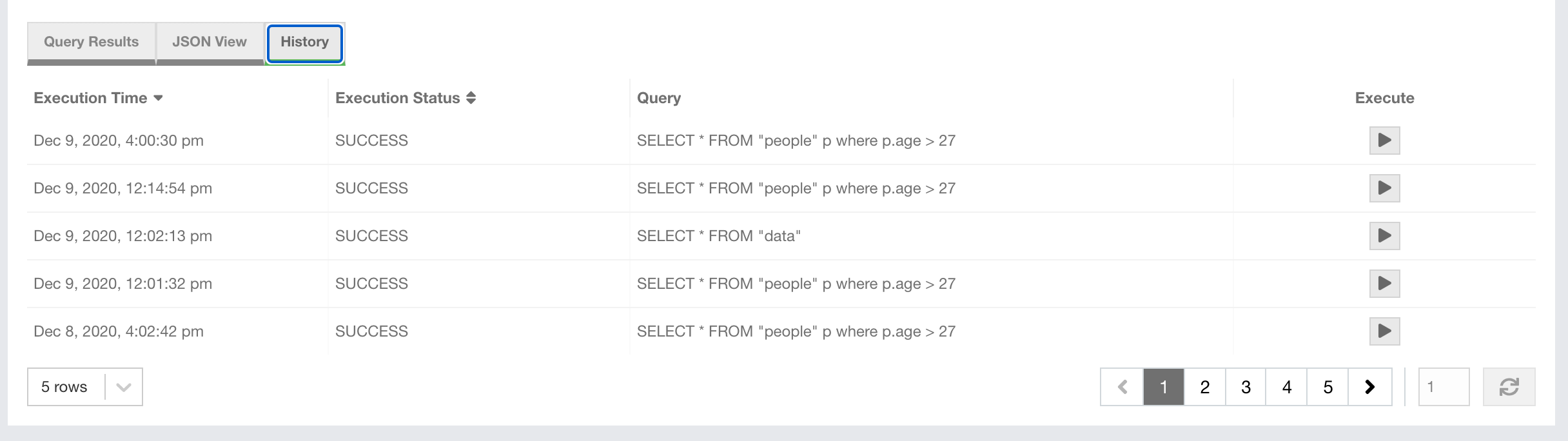
Task: Execute the SELECT * FROM "data" query
Action: pyautogui.click(x=1384, y=236)
